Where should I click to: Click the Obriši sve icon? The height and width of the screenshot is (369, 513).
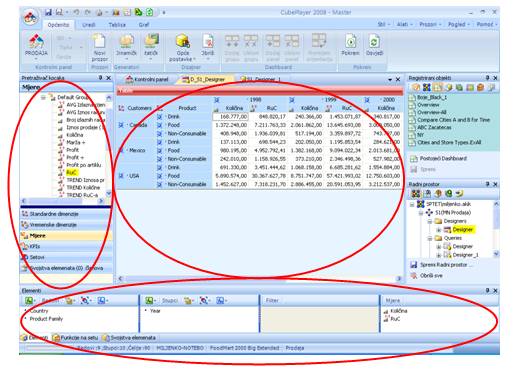(414, 276)
